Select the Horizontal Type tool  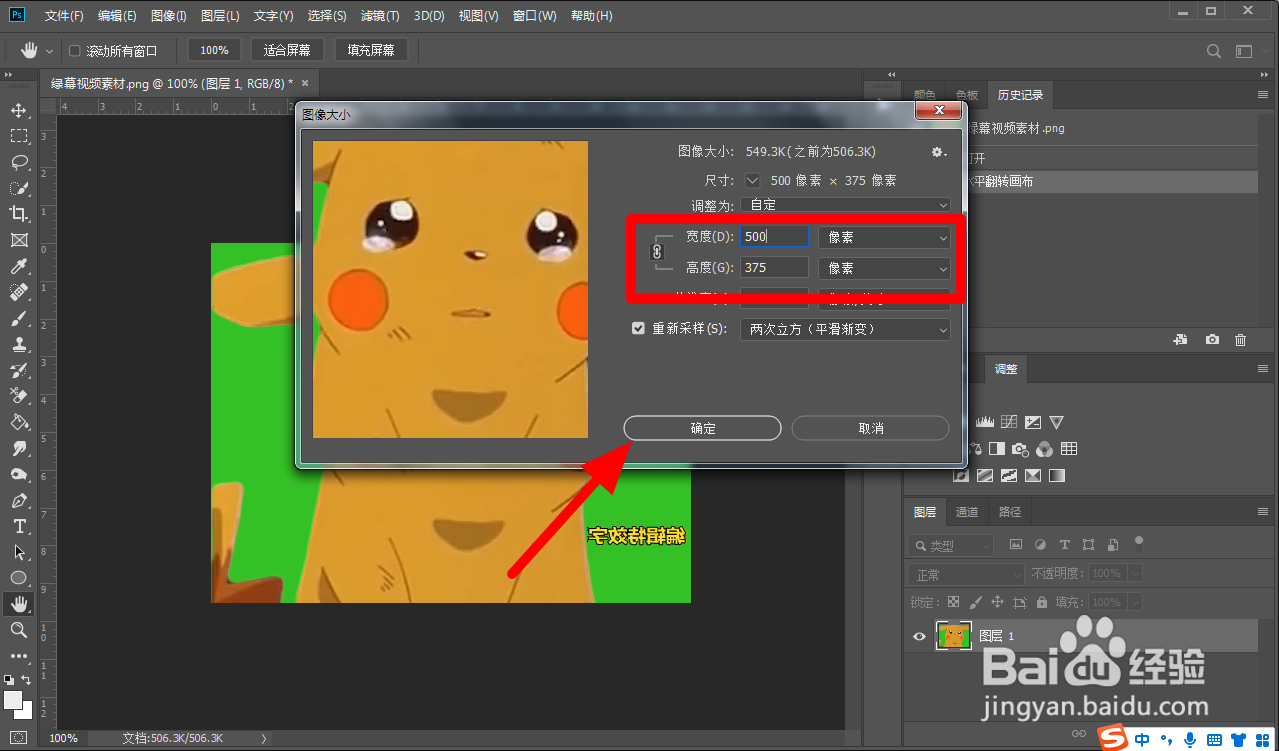coord(18,526)
